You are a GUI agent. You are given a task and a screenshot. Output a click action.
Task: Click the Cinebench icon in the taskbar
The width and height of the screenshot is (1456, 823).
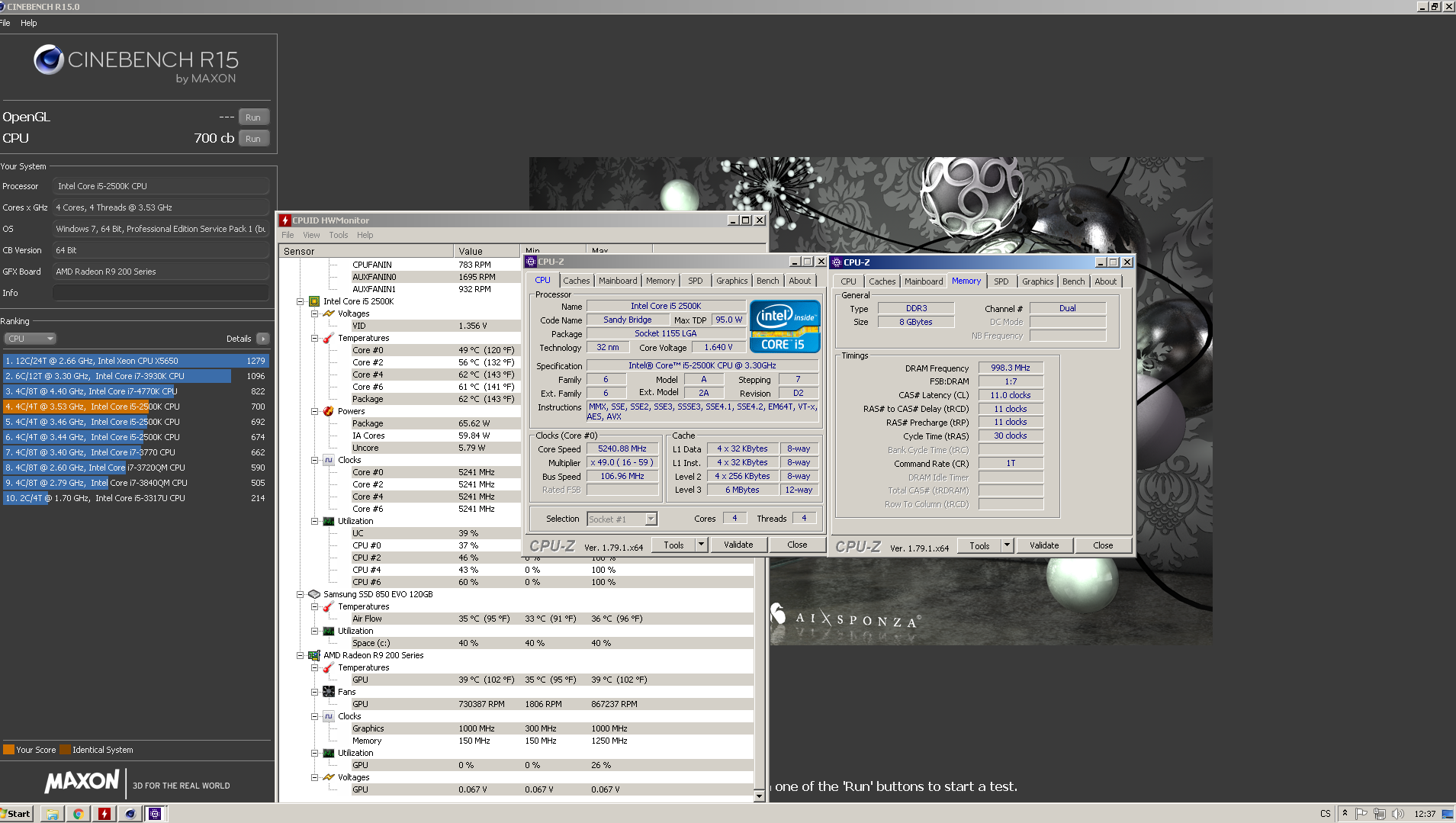tap(130, 814)
